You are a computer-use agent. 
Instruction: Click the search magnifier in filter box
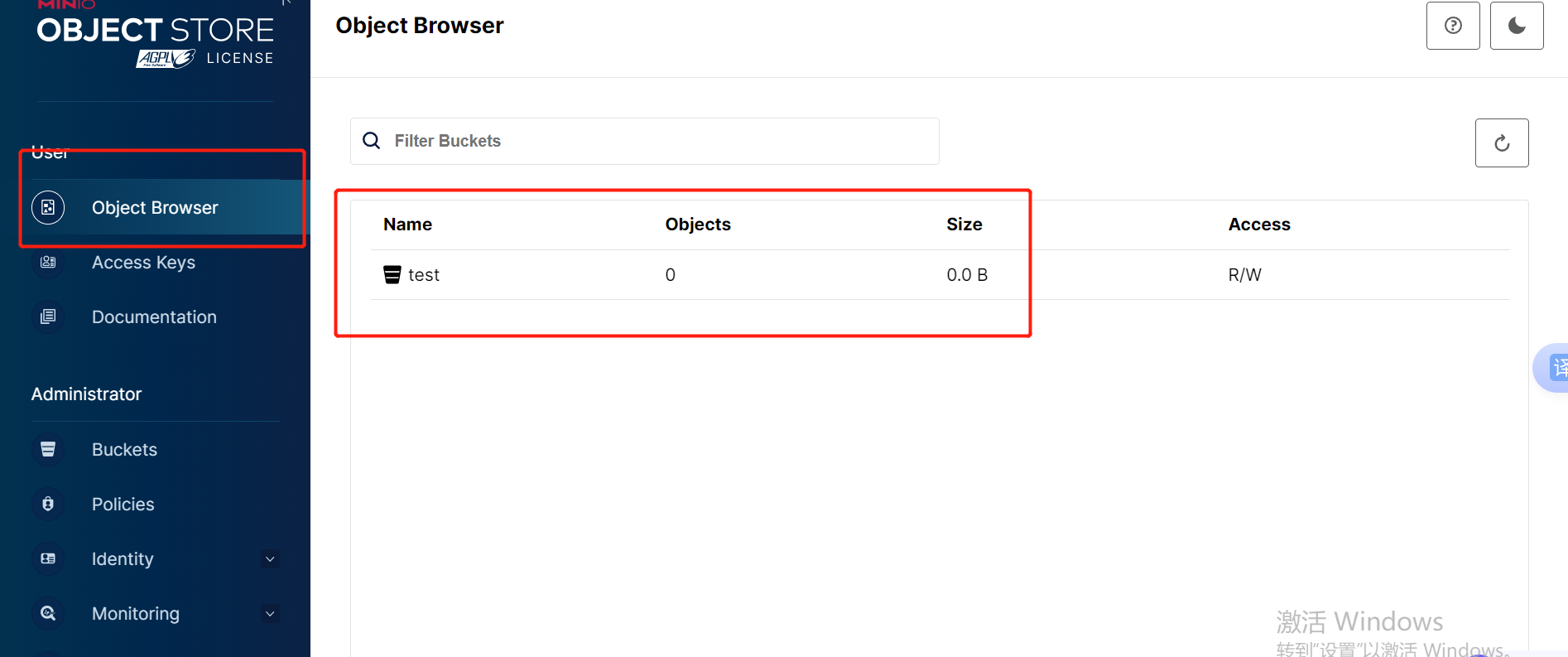coord(372,141)
